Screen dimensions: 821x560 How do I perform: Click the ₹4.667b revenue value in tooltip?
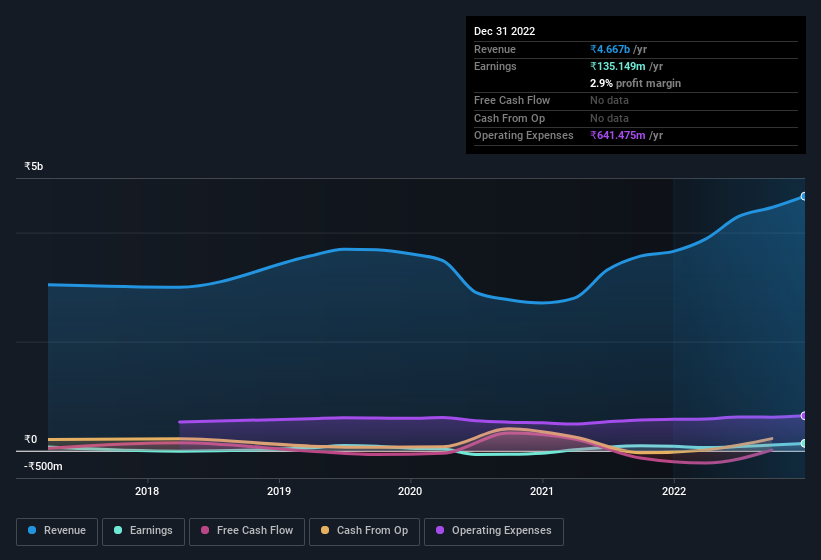[610, 49]
